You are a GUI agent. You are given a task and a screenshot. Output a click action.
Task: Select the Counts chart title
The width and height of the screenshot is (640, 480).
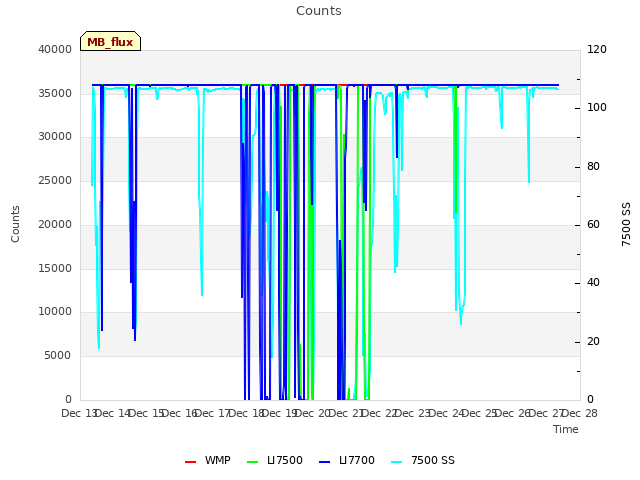(x=319, y=11)
